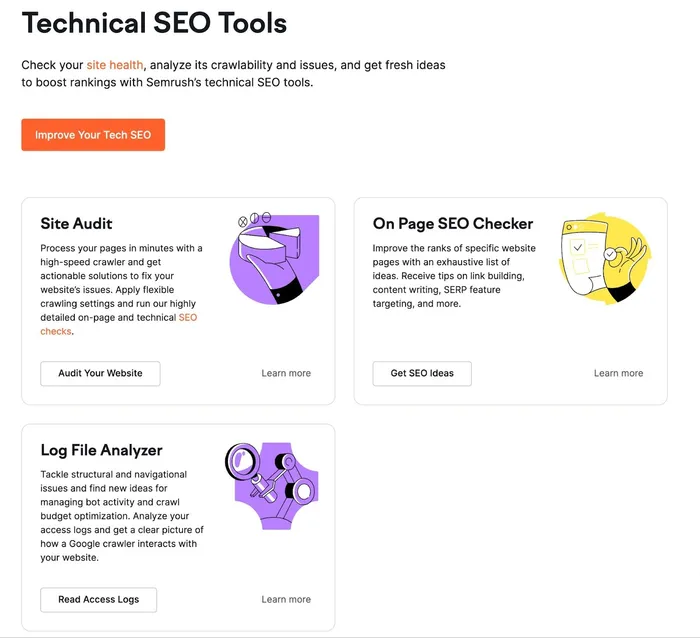Click the Technical SEO Tools page title

click(x=154, y=22)
